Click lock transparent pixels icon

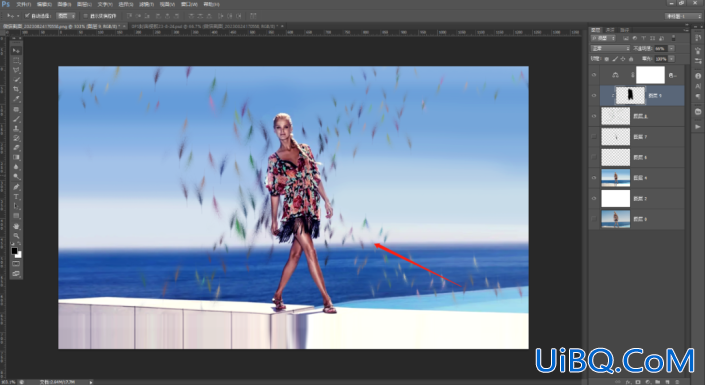click(607, 59)
